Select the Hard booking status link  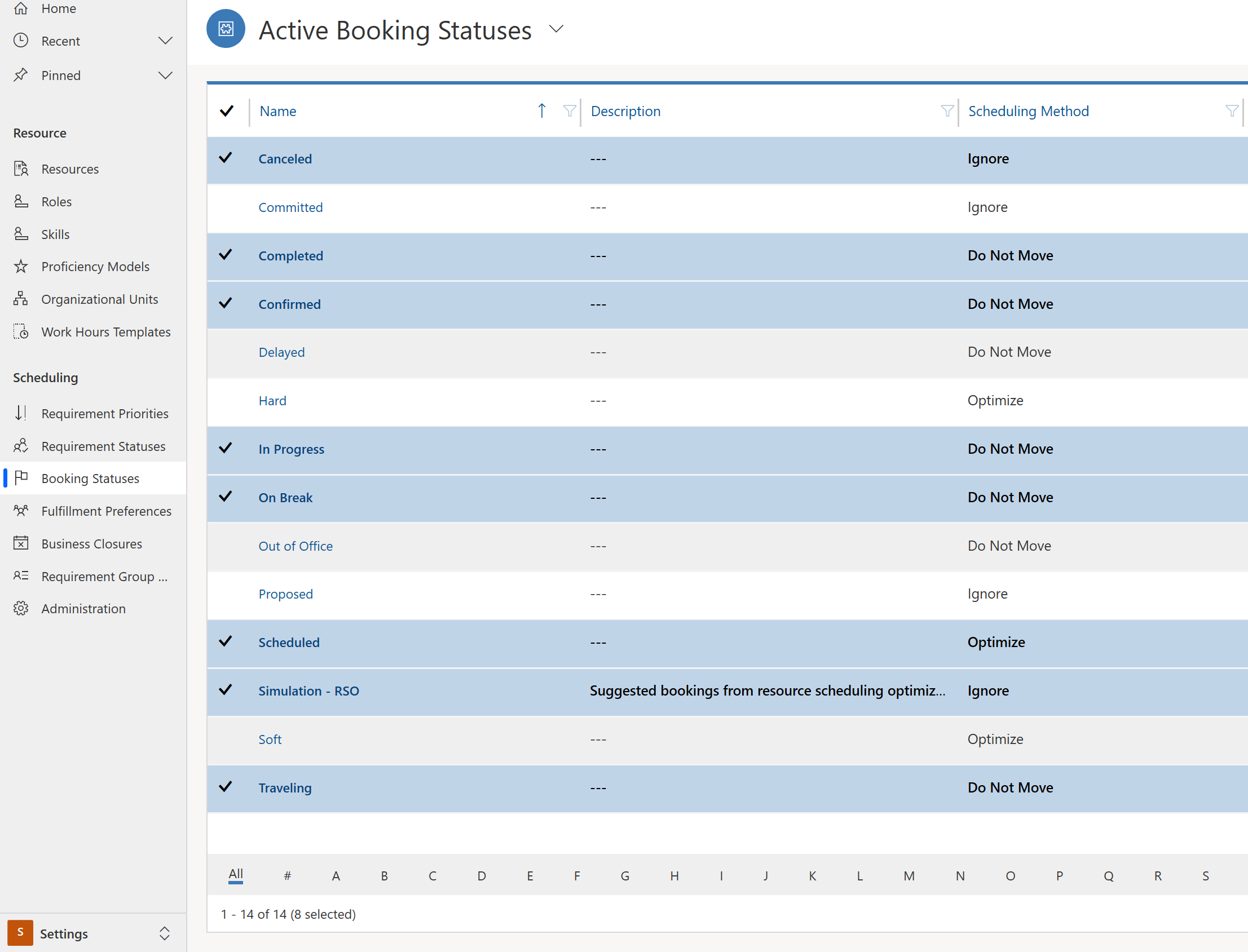(271, 399)
